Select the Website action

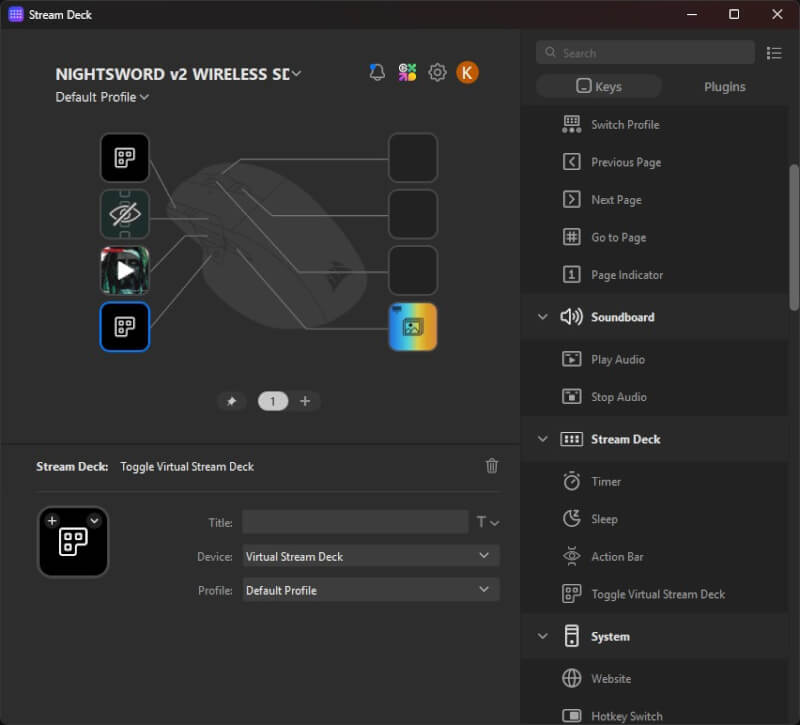pyautogui.click(x=654, y=679)
